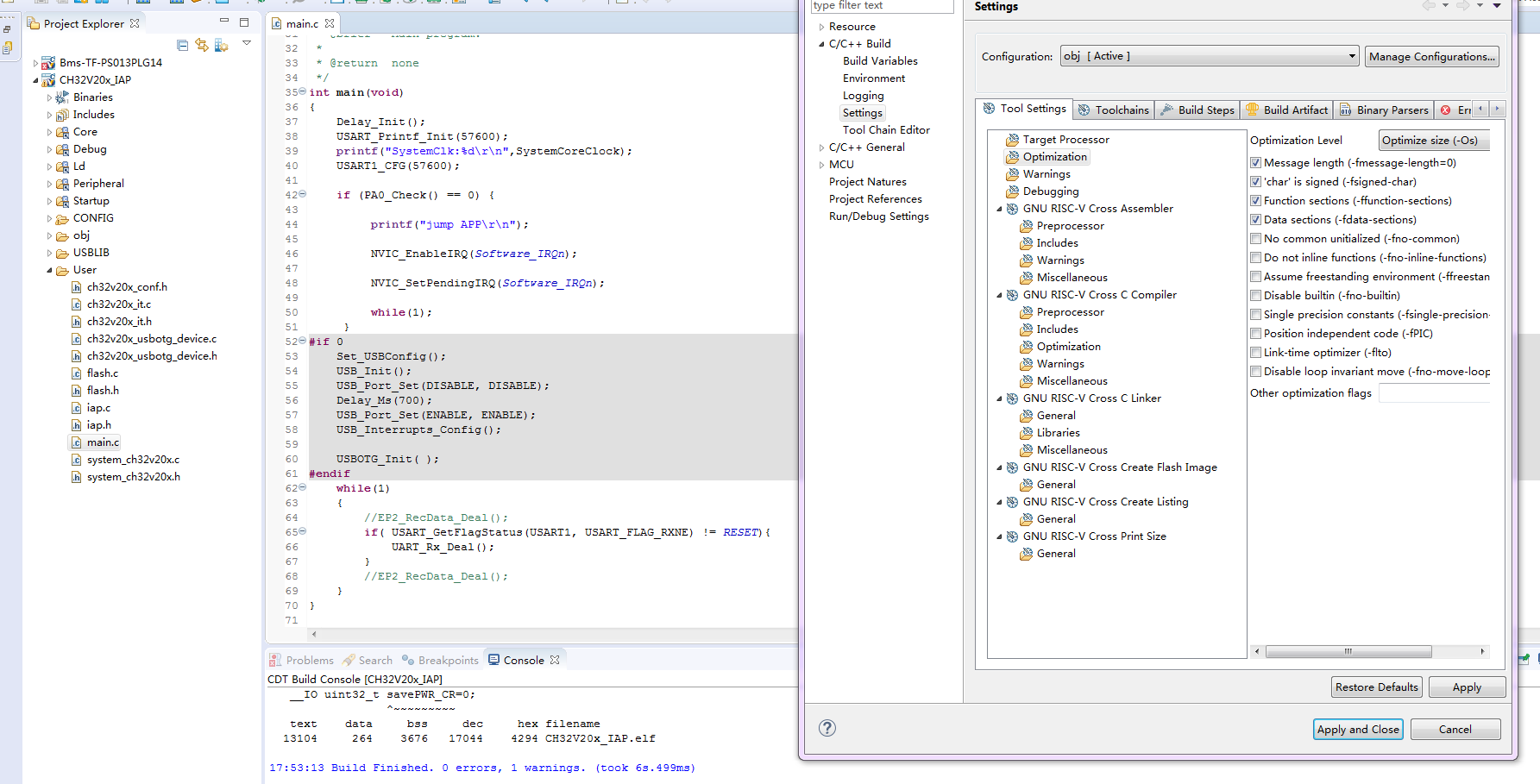Click Apply and Close button
This screenshot has width=1540, height=784.
coord(1358,729)
